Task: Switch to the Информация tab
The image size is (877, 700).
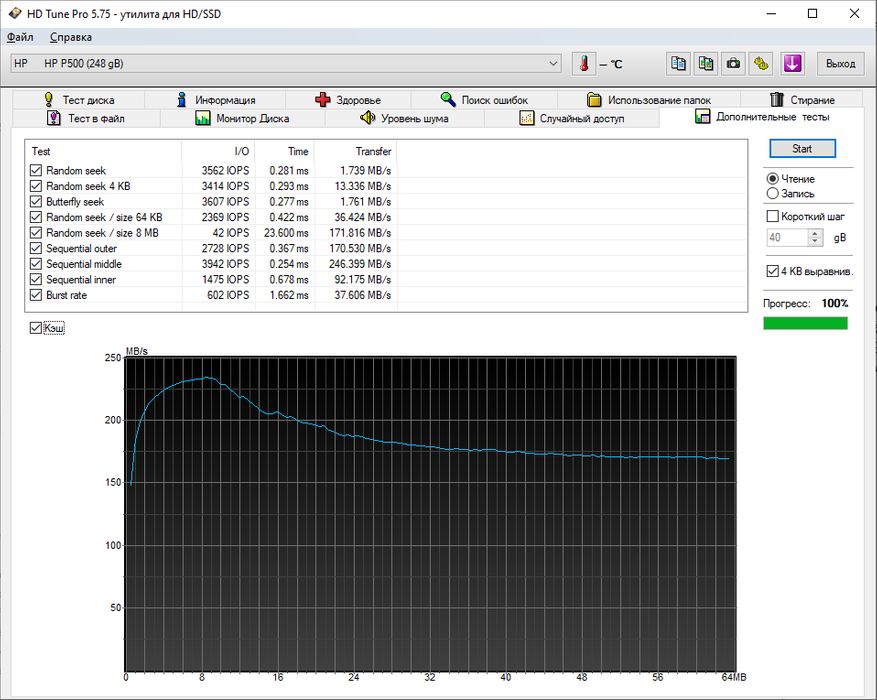Action: [x=215, y=100]
